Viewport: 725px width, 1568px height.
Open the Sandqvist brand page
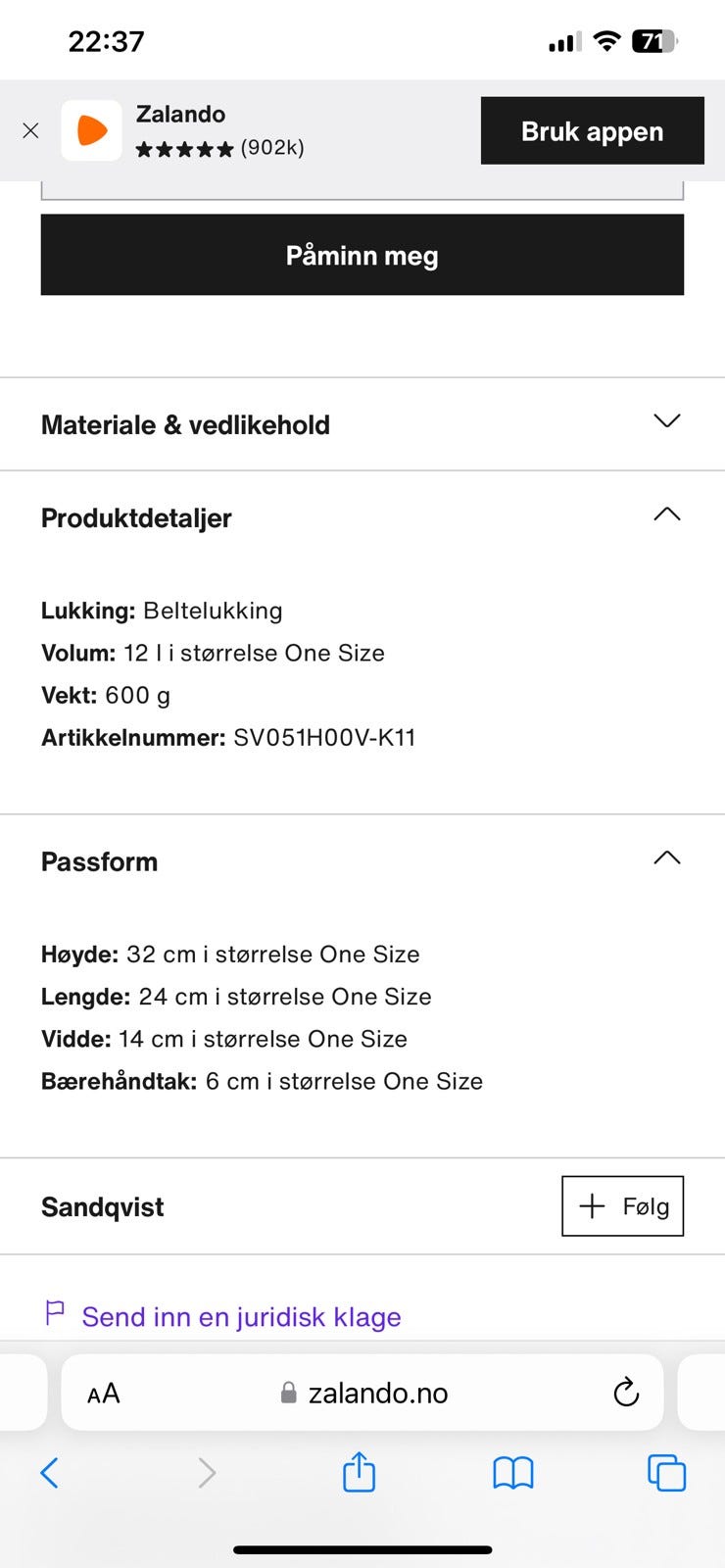tap(103, 1206)
